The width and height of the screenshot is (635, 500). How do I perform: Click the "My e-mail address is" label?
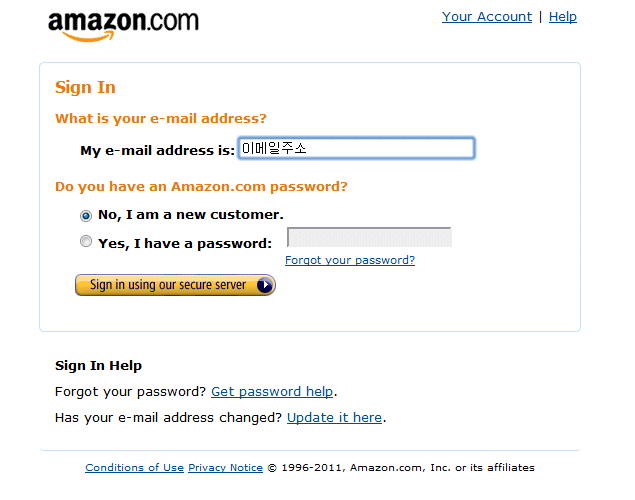pyautogui.click(x=157, y=151)
